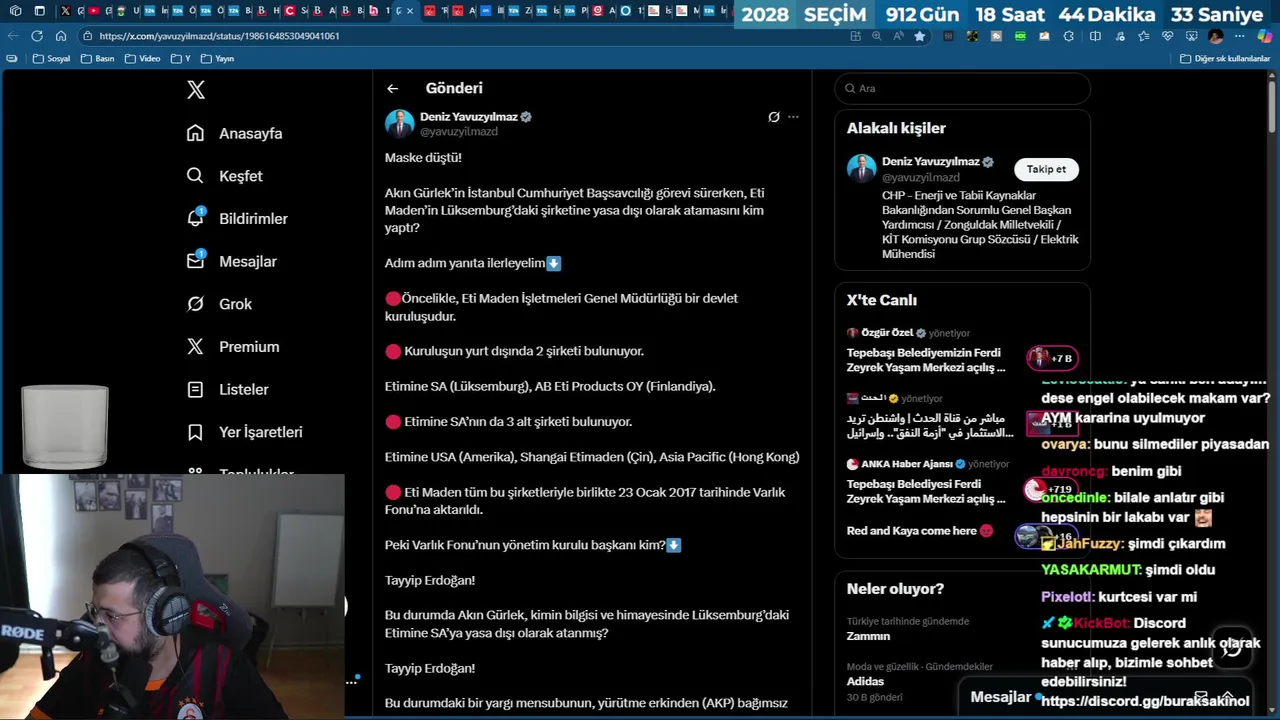Viewport: 1280px width, 720px height.
Task: Open Grok from the sidebar
Action: click(x=219, y=304)
